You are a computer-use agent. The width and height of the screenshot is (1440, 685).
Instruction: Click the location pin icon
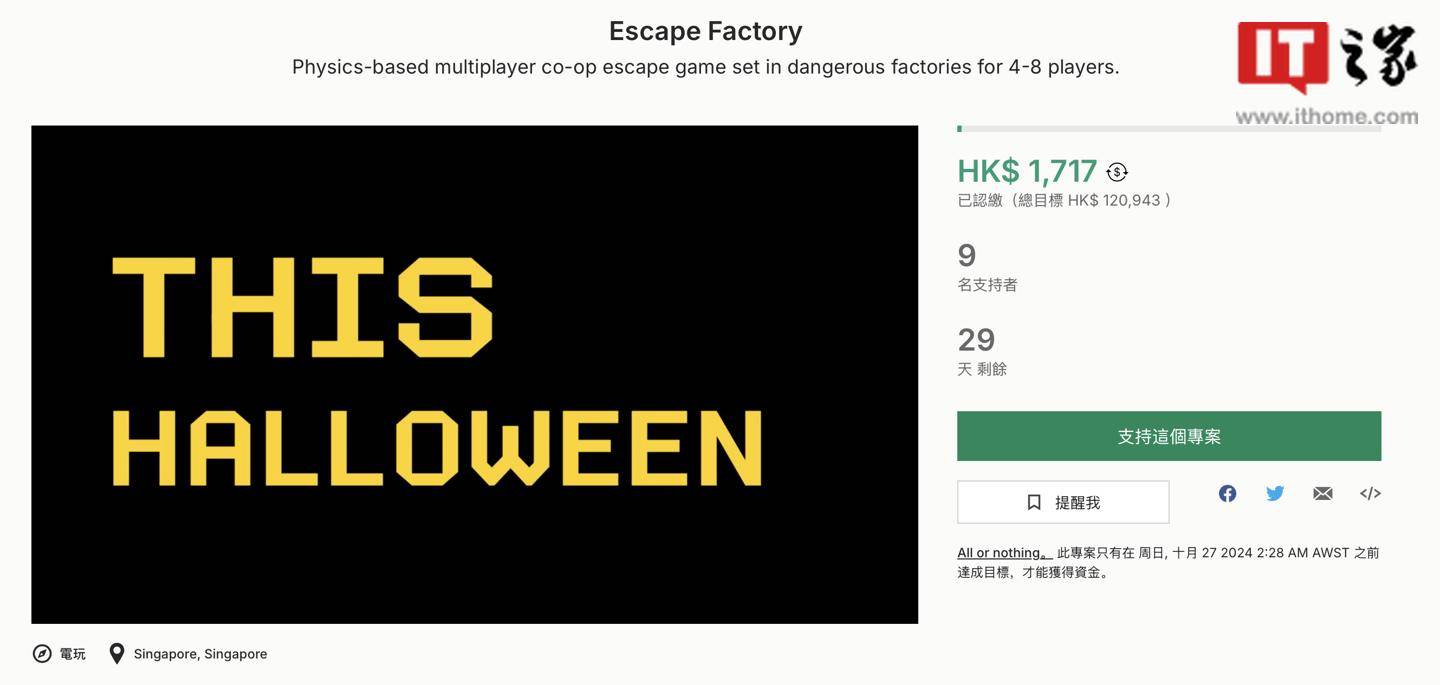click(x=117, y=654)
